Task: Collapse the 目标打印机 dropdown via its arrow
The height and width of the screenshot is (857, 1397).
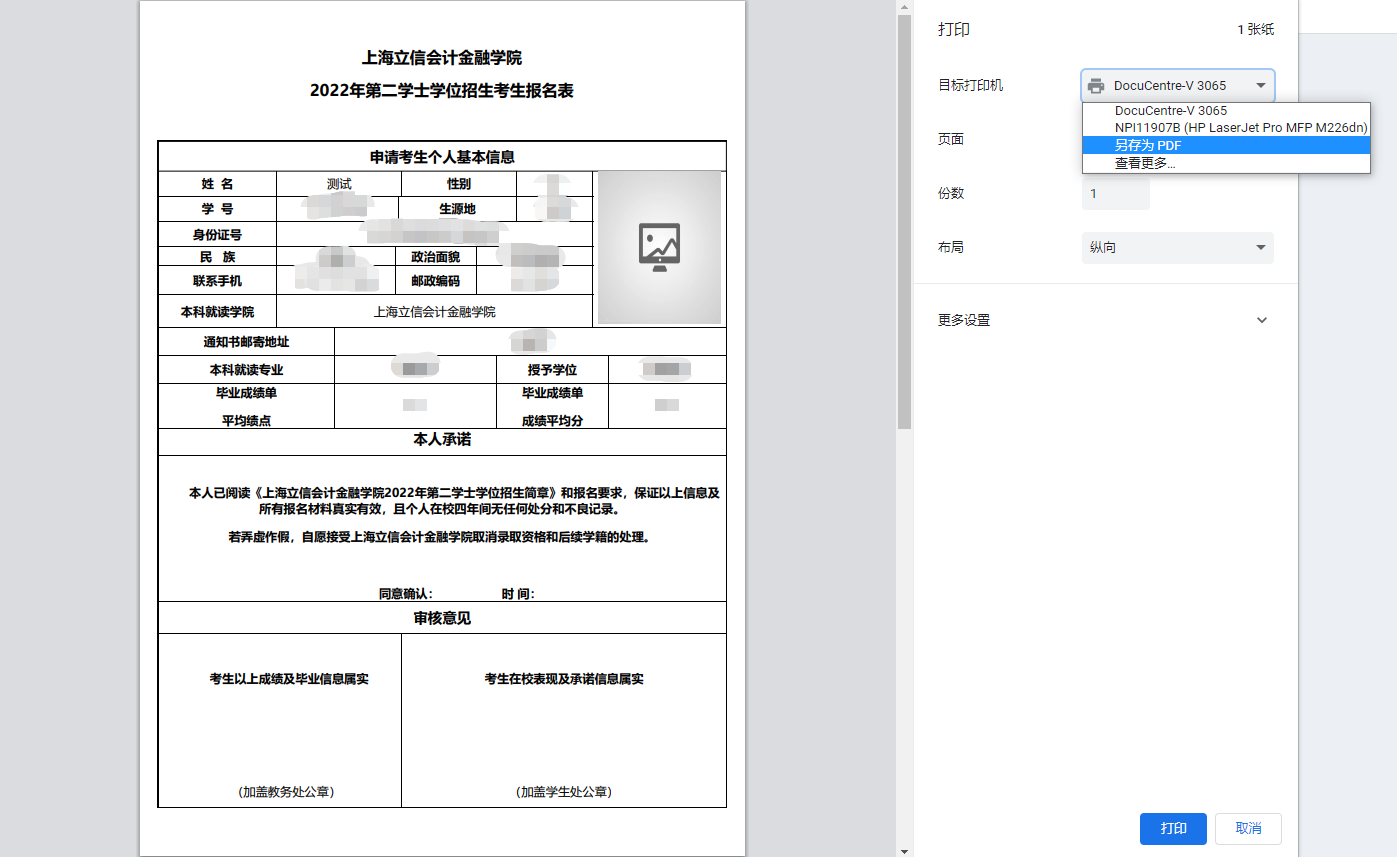Action: tap(1260, 86)
